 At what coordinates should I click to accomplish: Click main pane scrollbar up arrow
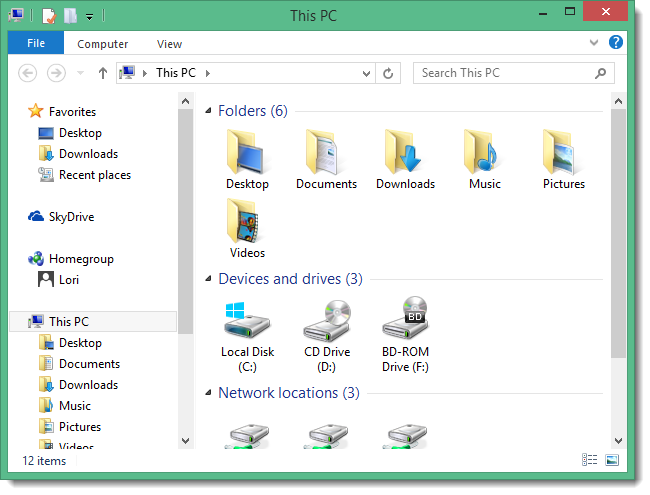click(618, 101)
